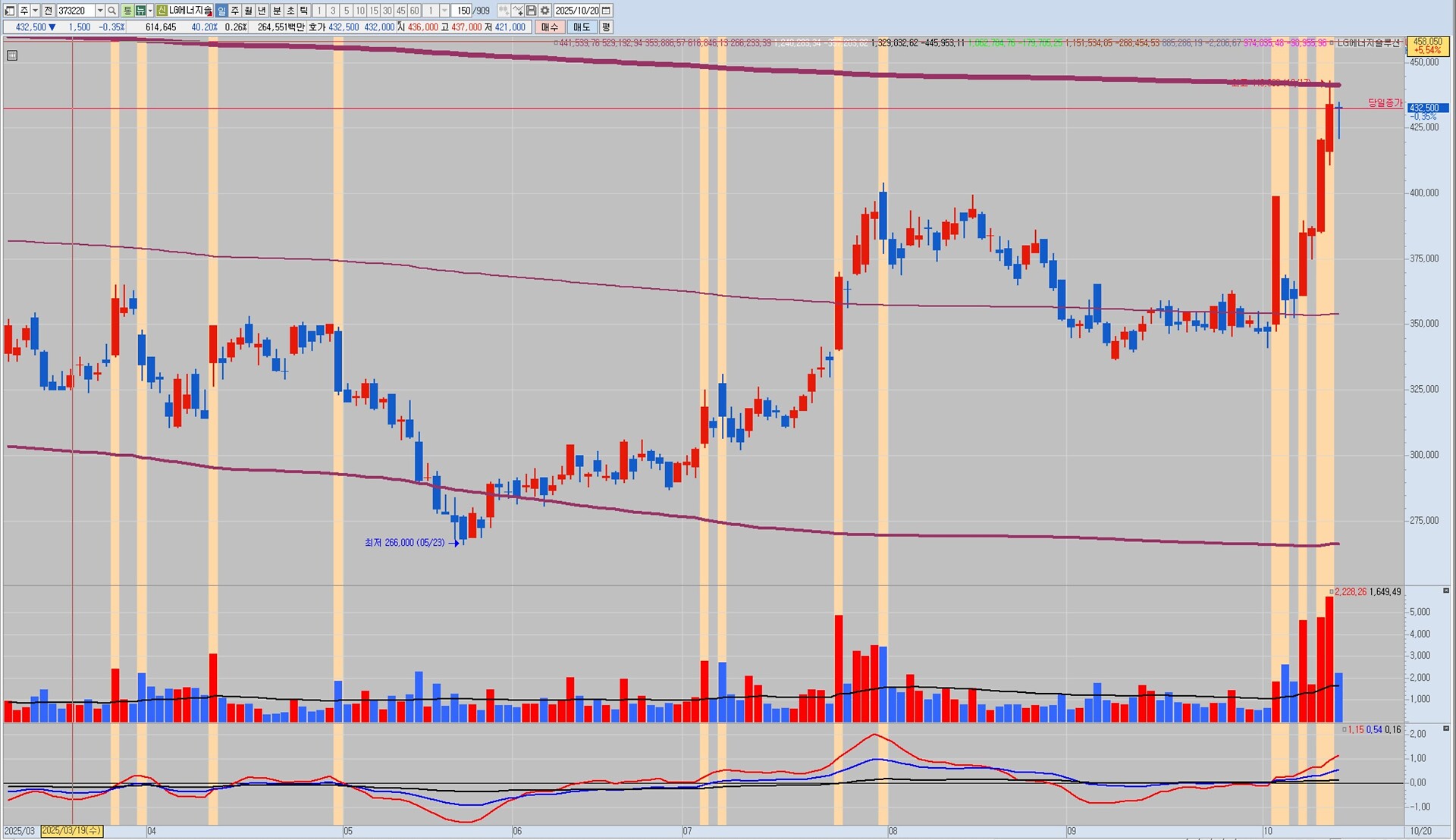This screenshot has height=840, width=1456.
Task: Switch chart to weekly (주) period
Action: click(x=235, y=11)
